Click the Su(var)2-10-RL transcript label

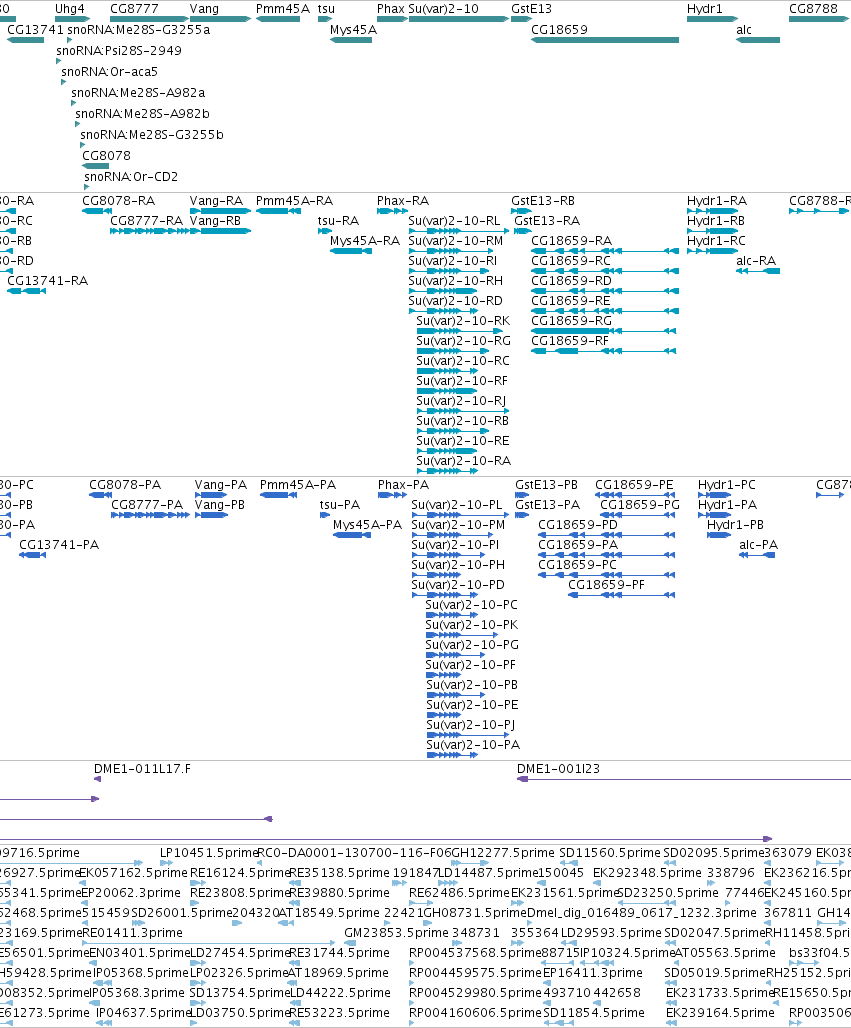[x=454, y=221]
